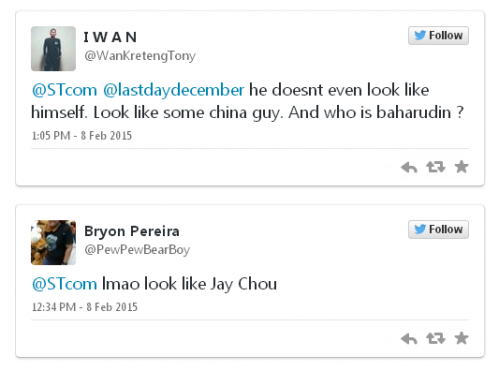Click the I W A N display name
Screen dimensions: 499x371
[x=110, y=37]
